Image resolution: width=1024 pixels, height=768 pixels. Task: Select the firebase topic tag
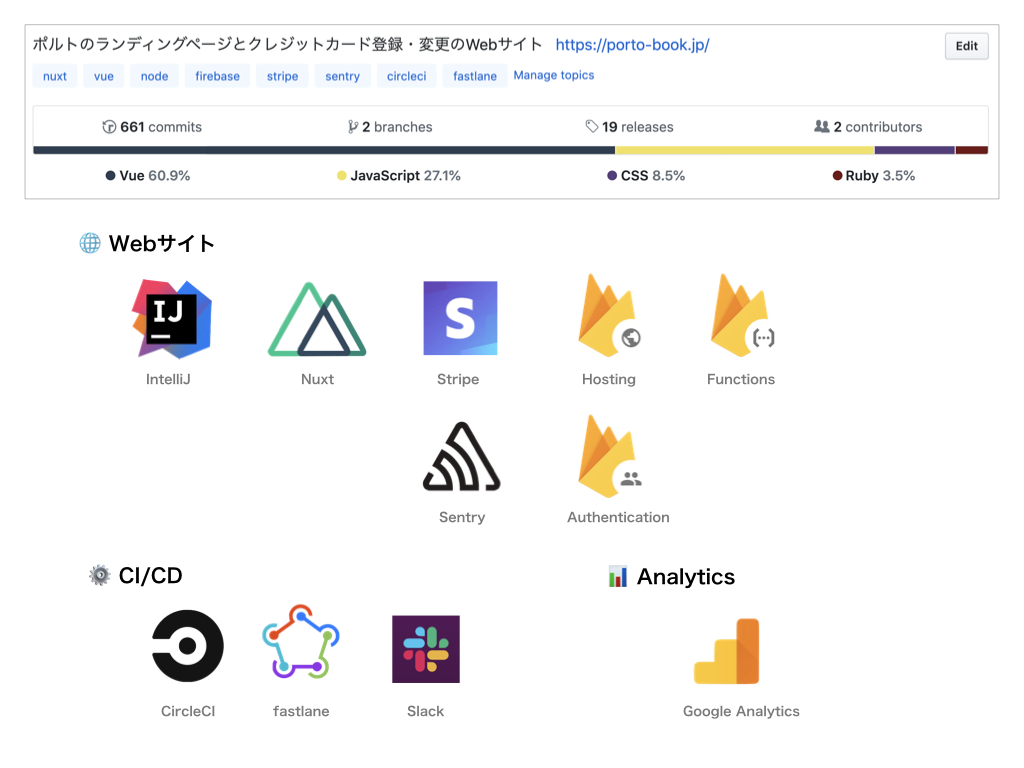point(217,76)
